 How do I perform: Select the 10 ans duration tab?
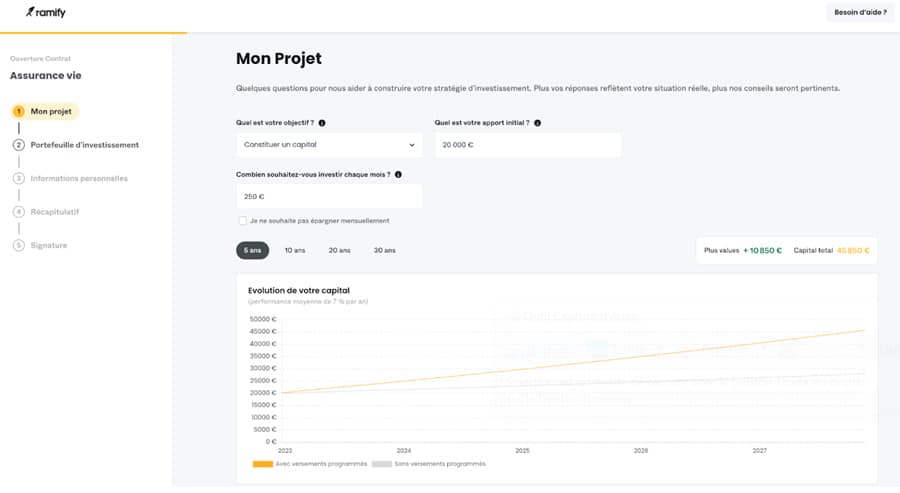295,250
